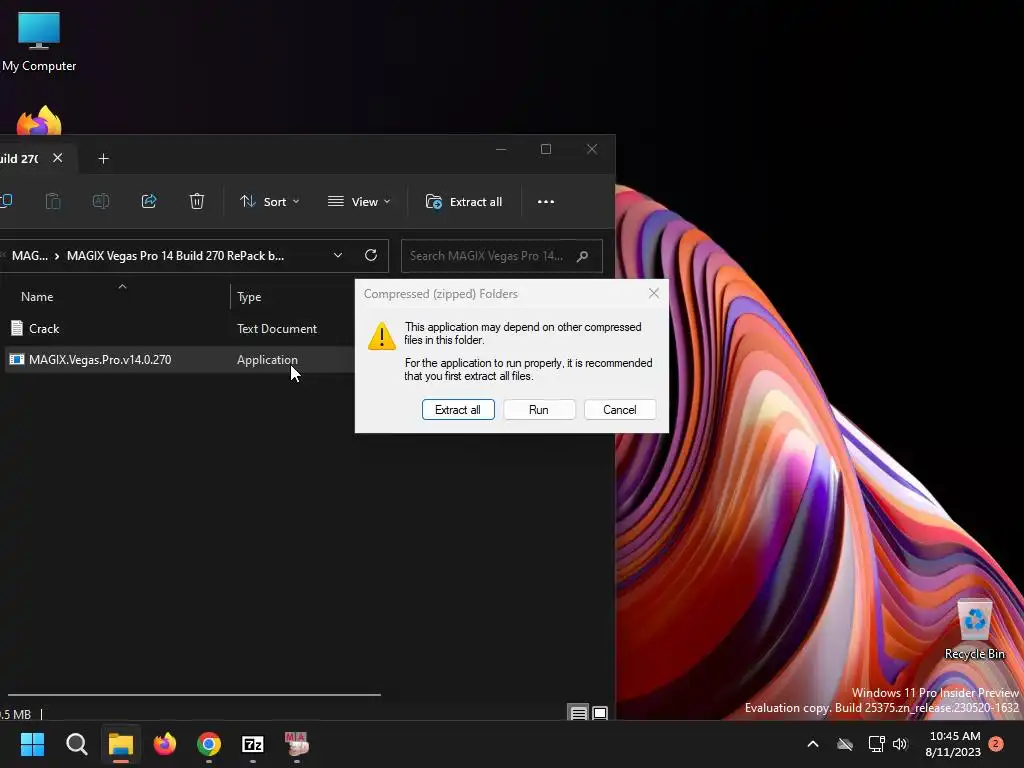Click the OneDrive cloud tray icon
Screen dimensions: 1024x768
click(x=845, y=744)
